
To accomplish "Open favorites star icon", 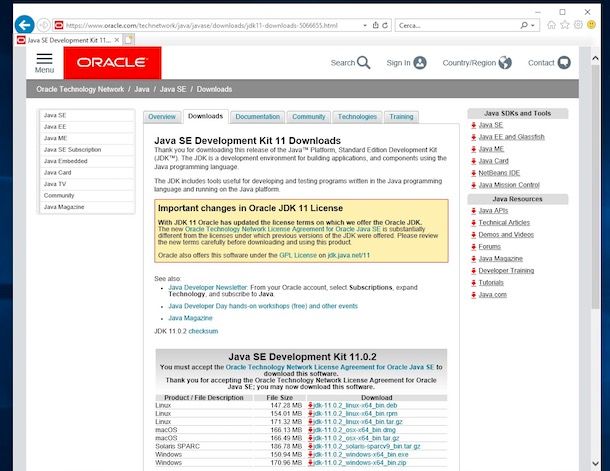I will (564, 25).
